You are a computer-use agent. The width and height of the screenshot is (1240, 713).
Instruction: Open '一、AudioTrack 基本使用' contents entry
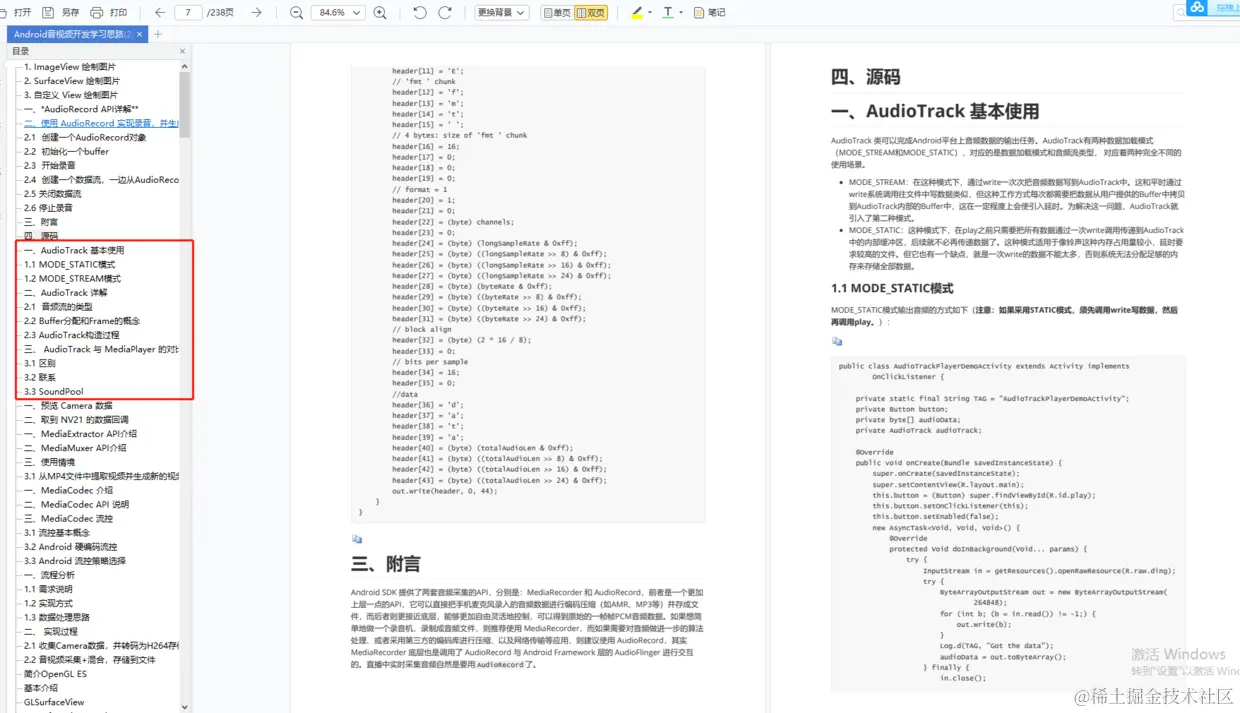click(74, 250)
